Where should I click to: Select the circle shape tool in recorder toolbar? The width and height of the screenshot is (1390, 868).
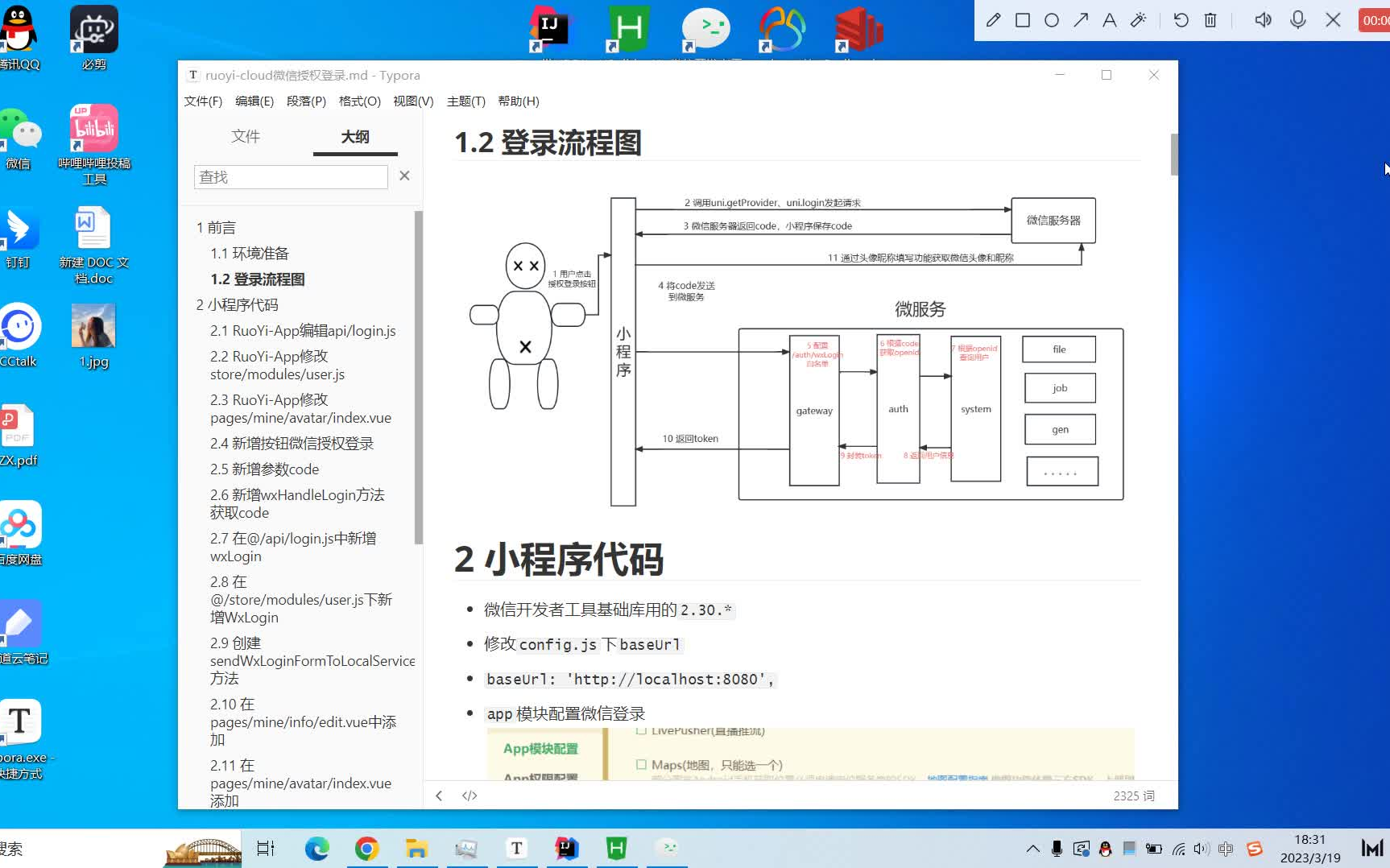click(x=1052, y=20)
